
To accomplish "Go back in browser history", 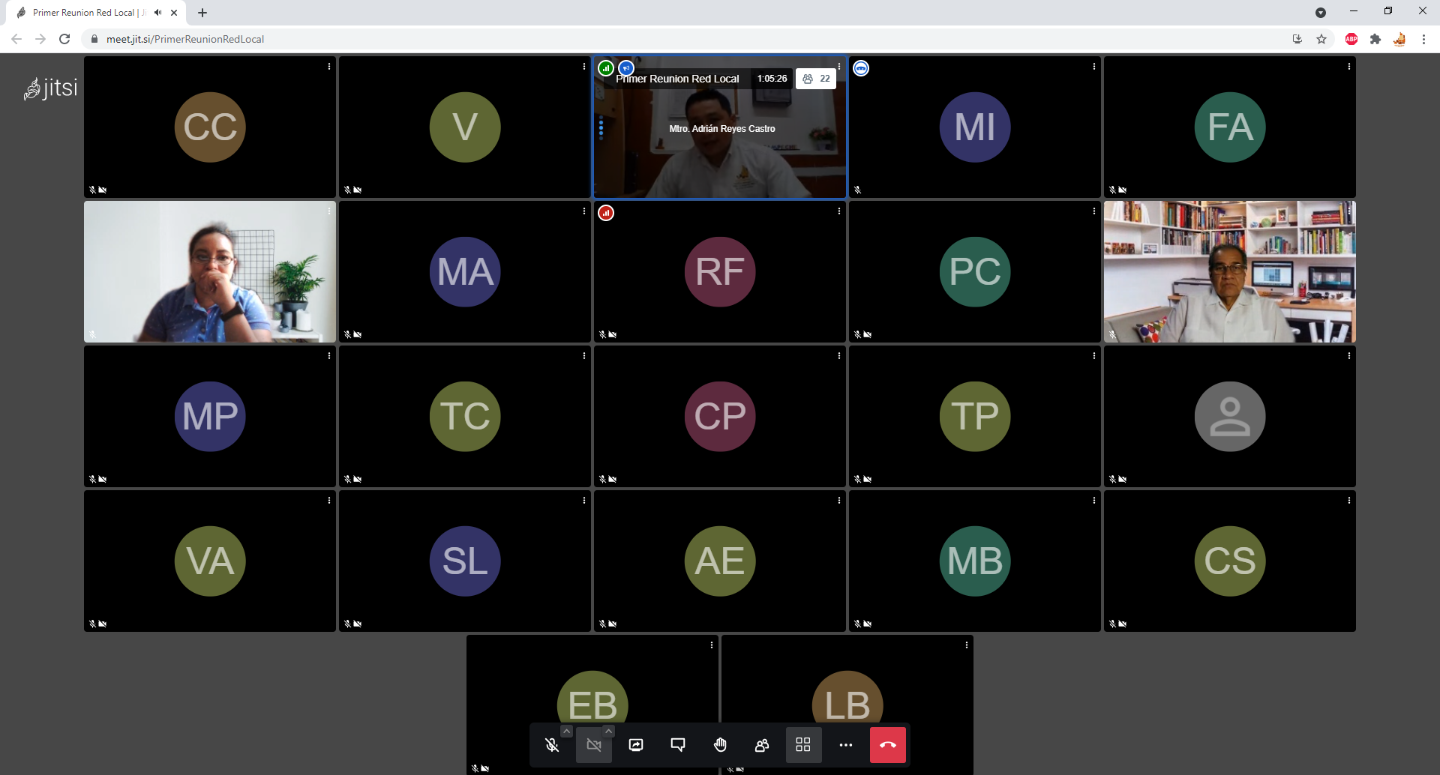I will 16,39.
